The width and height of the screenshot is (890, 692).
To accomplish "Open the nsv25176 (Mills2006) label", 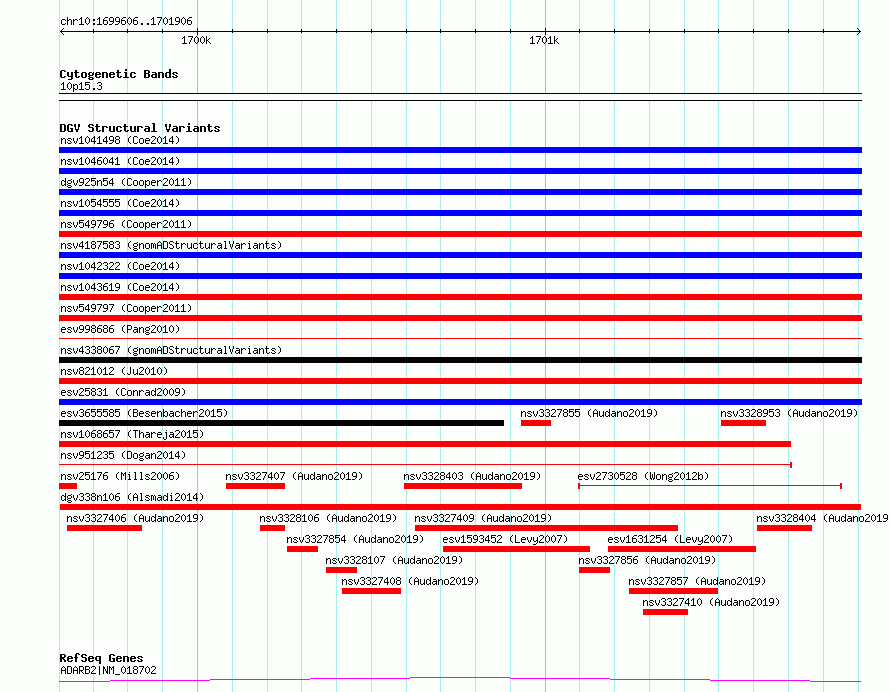I will 120,476.
